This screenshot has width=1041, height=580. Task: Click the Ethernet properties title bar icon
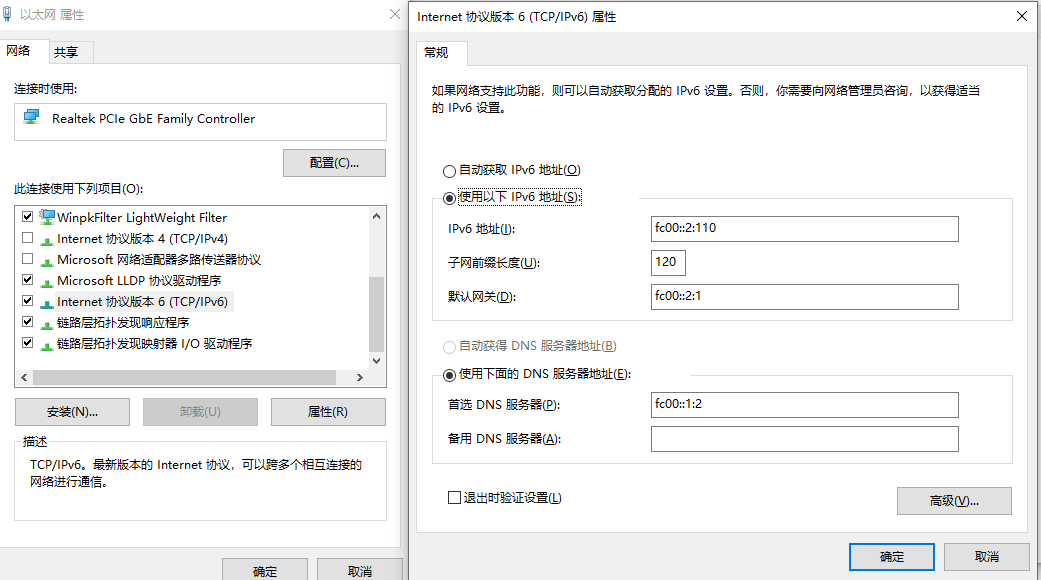[x=9, y=15]
